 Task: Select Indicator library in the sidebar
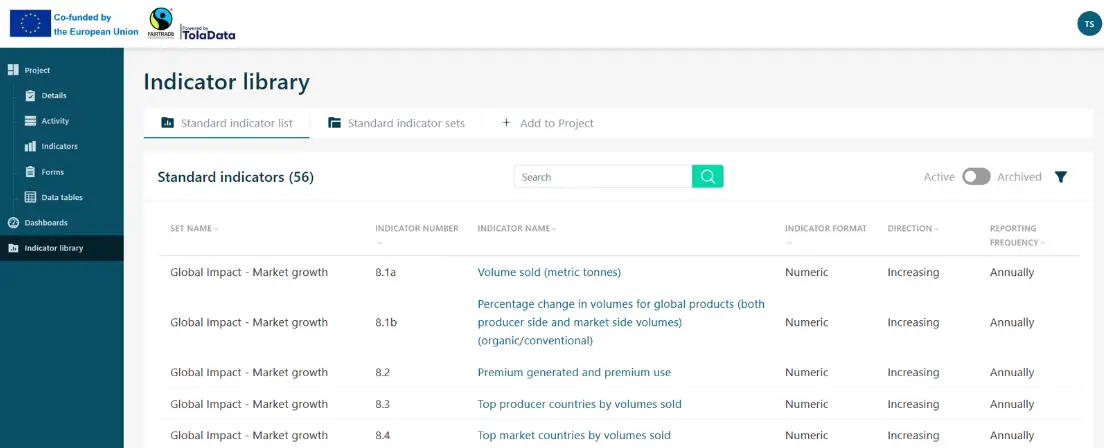click(54, 248)
